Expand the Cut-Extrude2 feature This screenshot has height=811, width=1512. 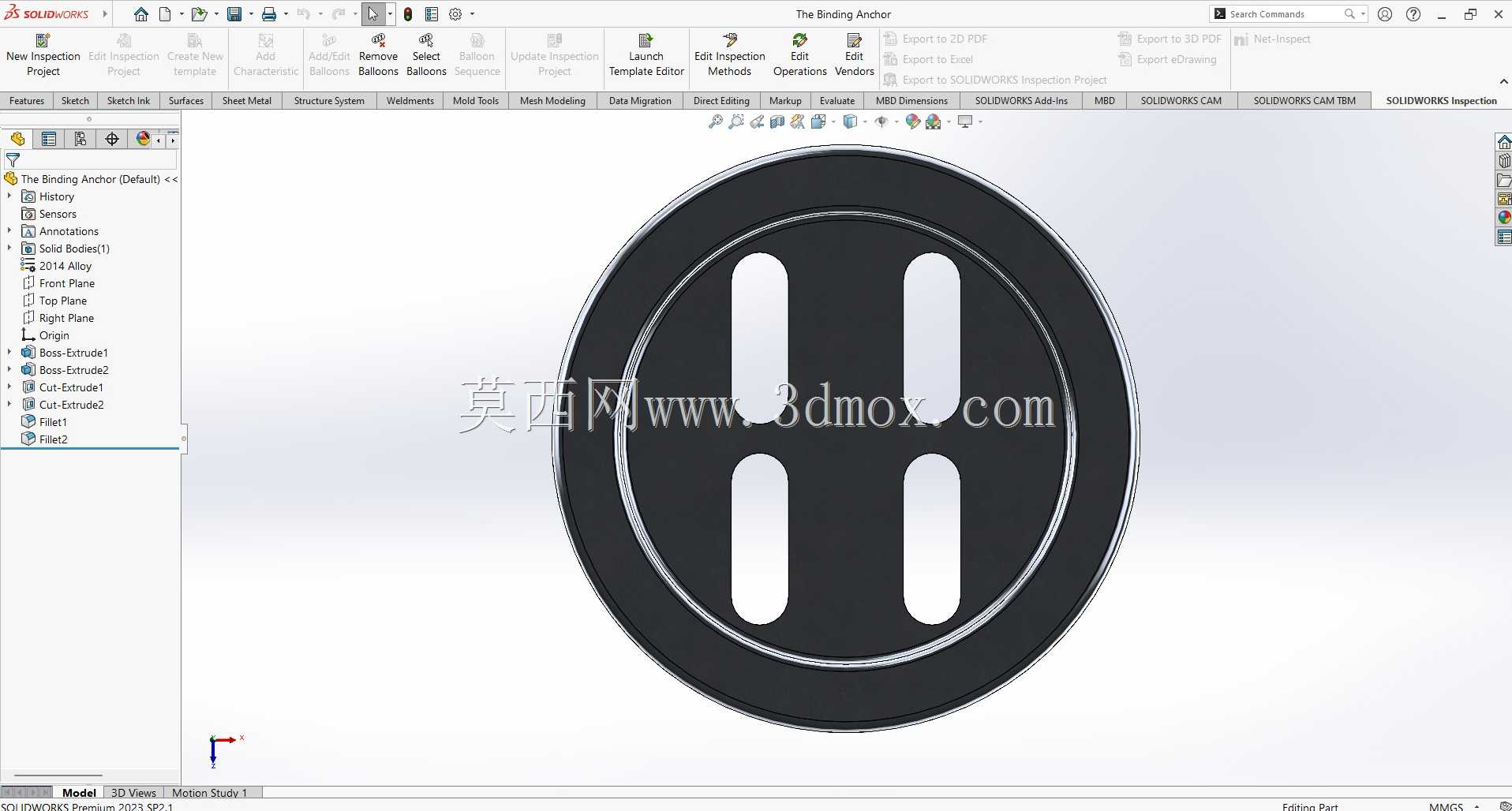tap(9, 404)
